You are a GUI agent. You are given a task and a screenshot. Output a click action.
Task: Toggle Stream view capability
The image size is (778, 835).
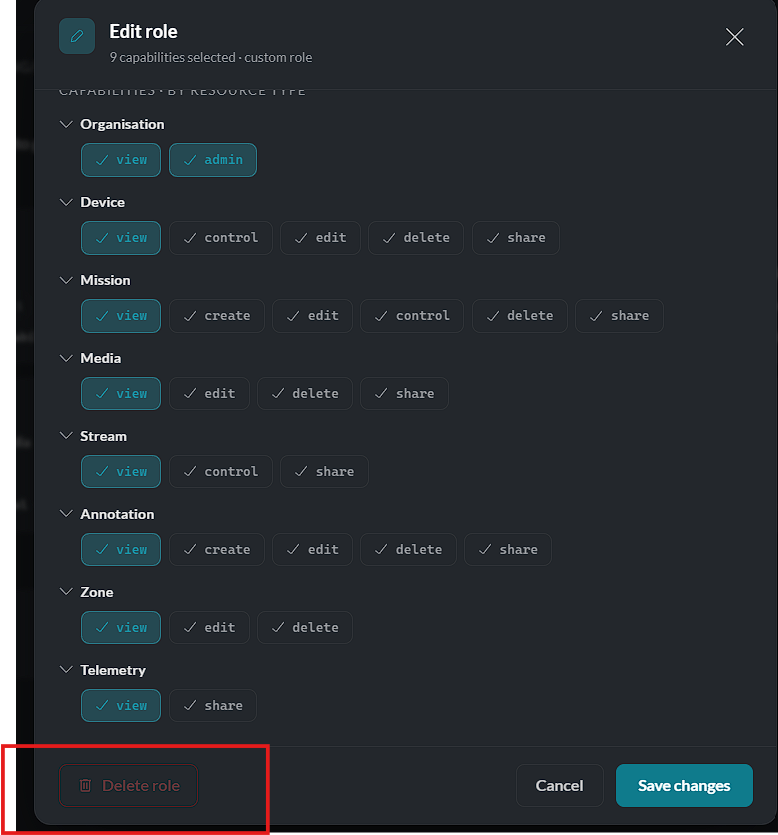121,472
